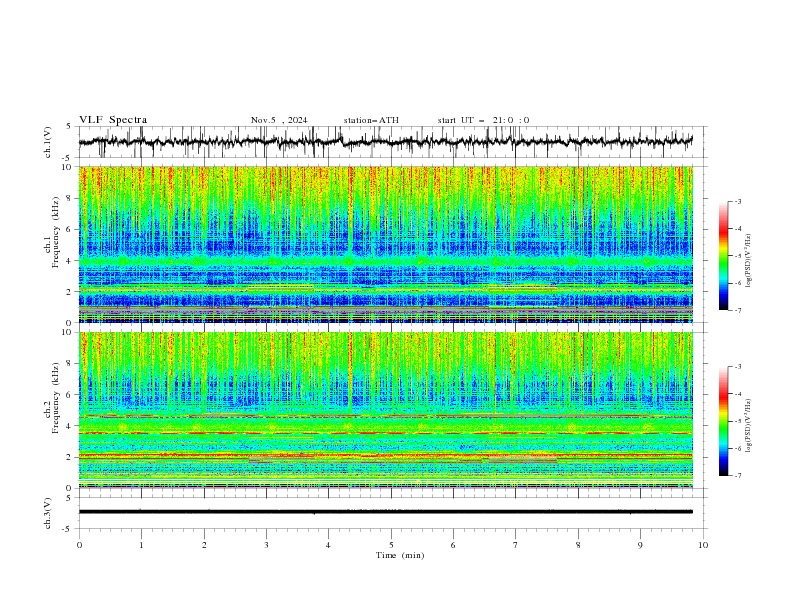Image resolution: width=792 pixels, height=612 pixels.
Task: Click the "VLF Spectra" plot title
Action: [x=113, y=120]
